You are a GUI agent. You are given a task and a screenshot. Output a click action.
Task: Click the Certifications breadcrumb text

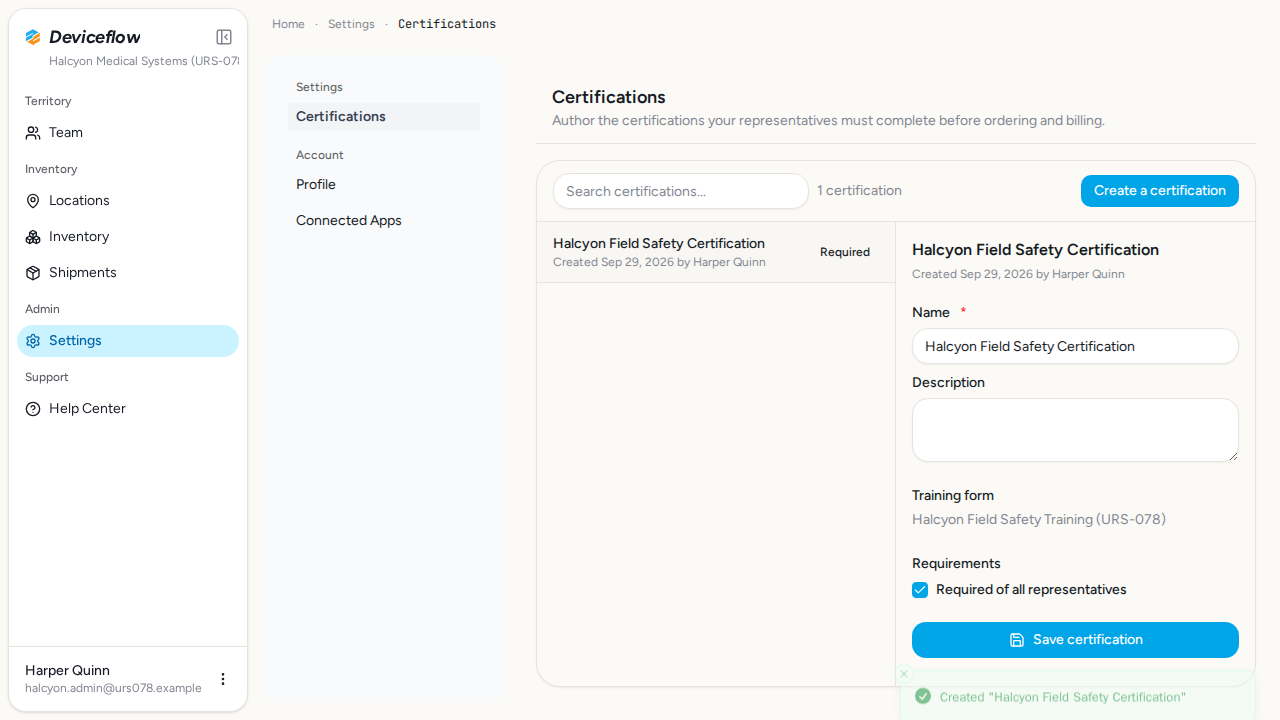[447, 24]
